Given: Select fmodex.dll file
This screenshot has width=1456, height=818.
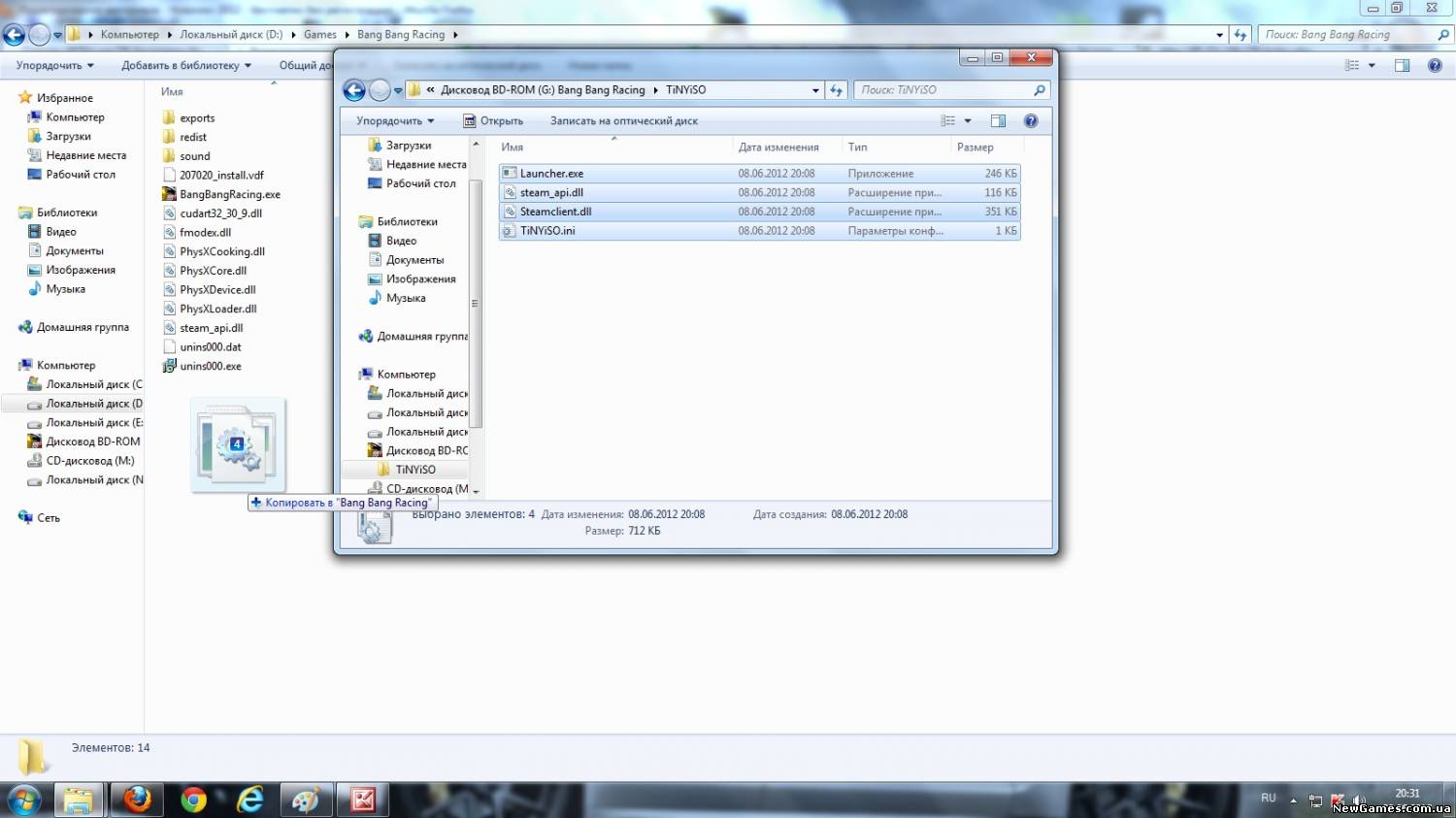Looking at the screenshot, I should (197, 233).
